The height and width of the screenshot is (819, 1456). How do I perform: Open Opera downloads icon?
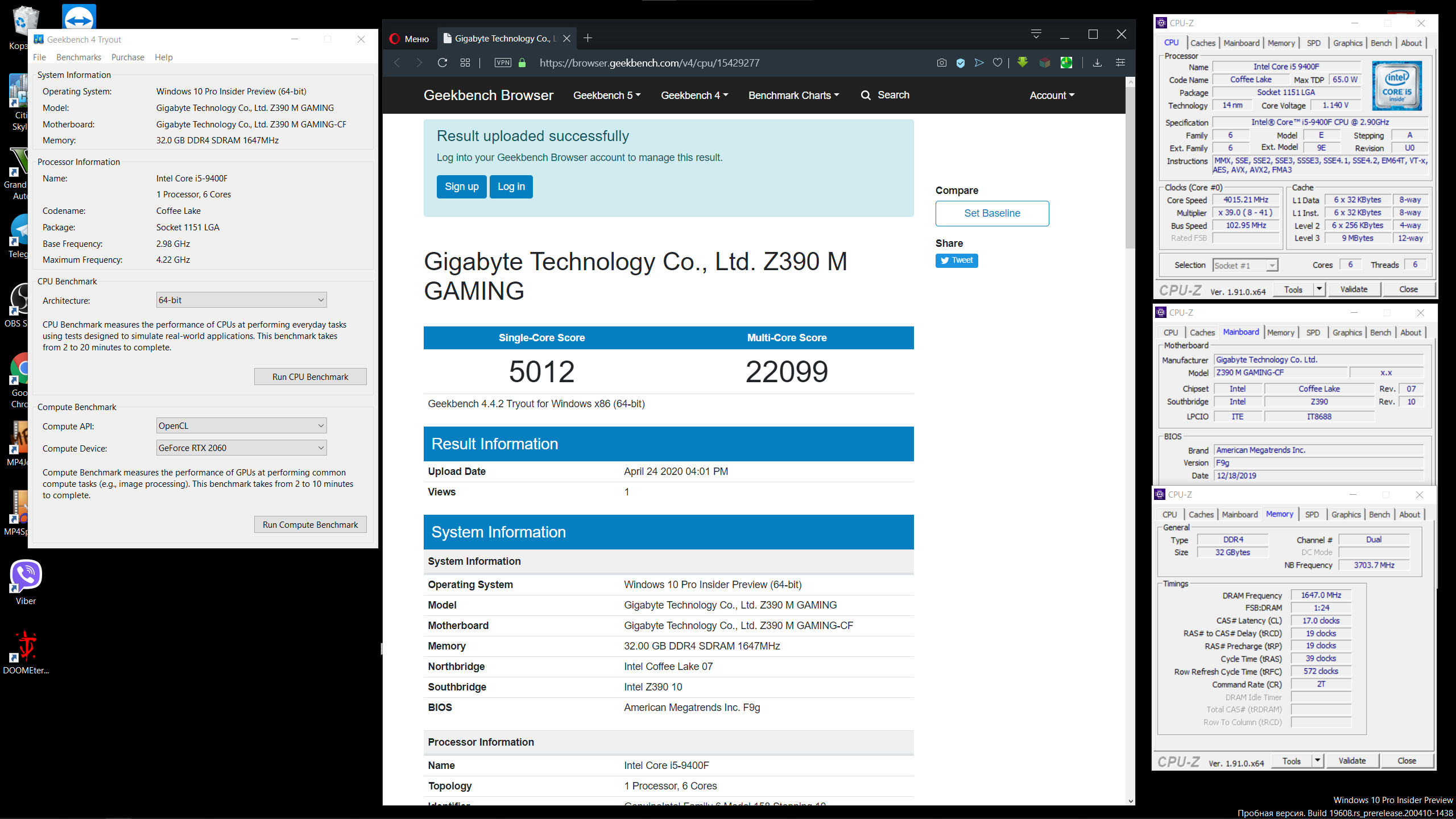[1097, 63]
